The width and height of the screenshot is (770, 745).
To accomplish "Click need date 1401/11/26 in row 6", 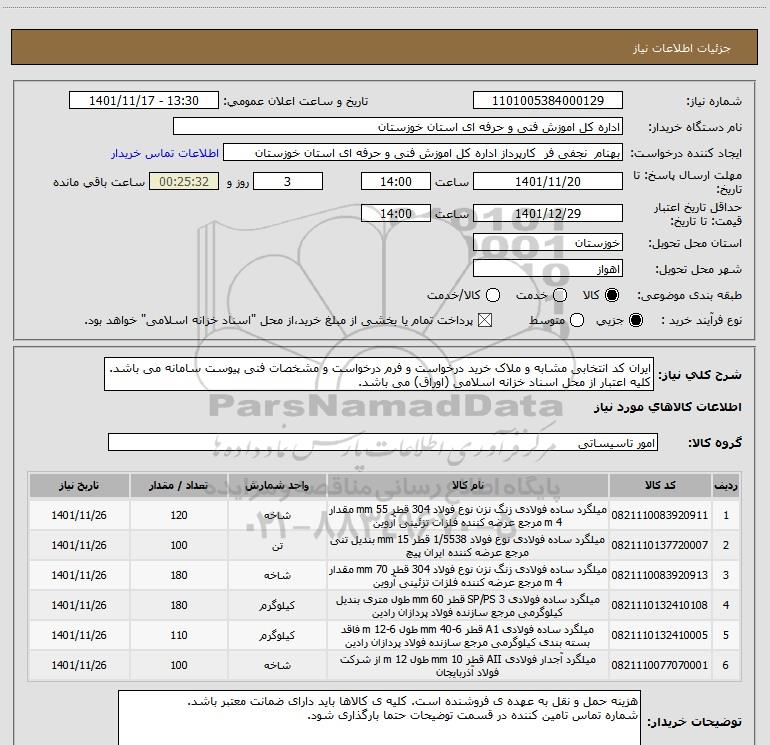I will pyautogui.click(x=79, y=665).
